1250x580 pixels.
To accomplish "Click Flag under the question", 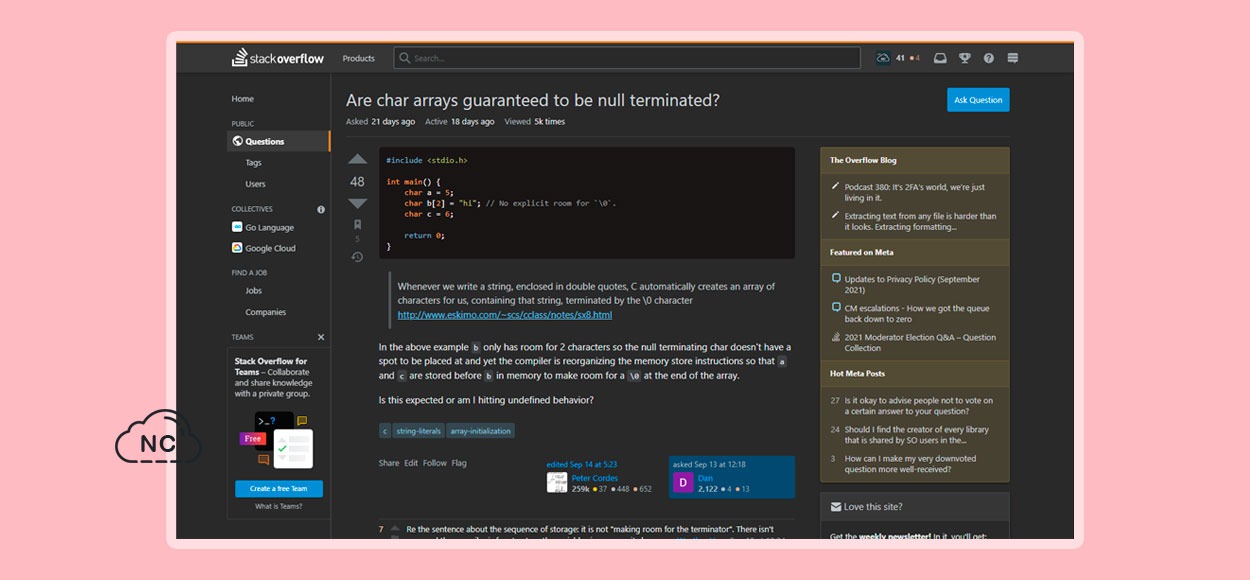I will click(459, 463).
